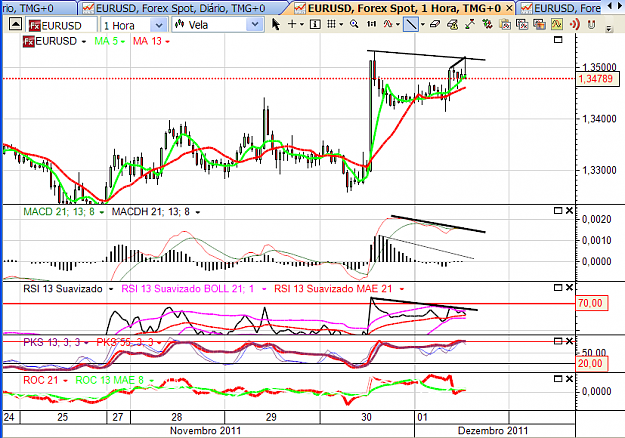Screen dimensions: 625x438
Task: Close the ROC indicator panel
Action: pos(570,378)
